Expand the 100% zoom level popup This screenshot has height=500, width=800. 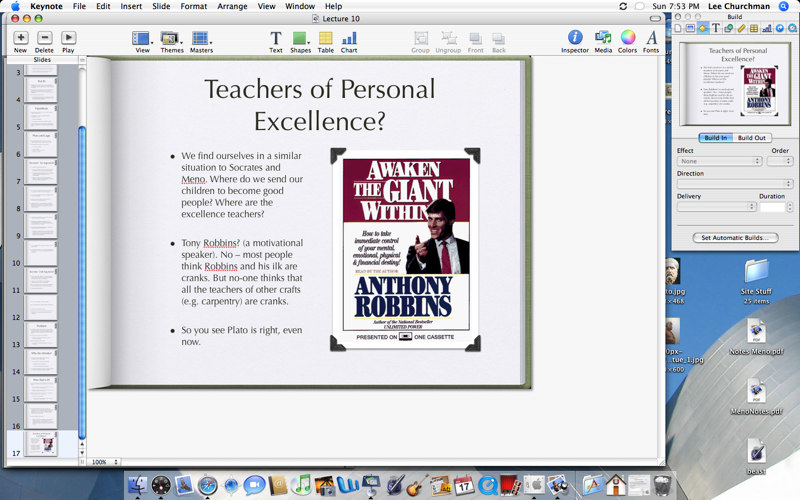[x=104, y=462]
